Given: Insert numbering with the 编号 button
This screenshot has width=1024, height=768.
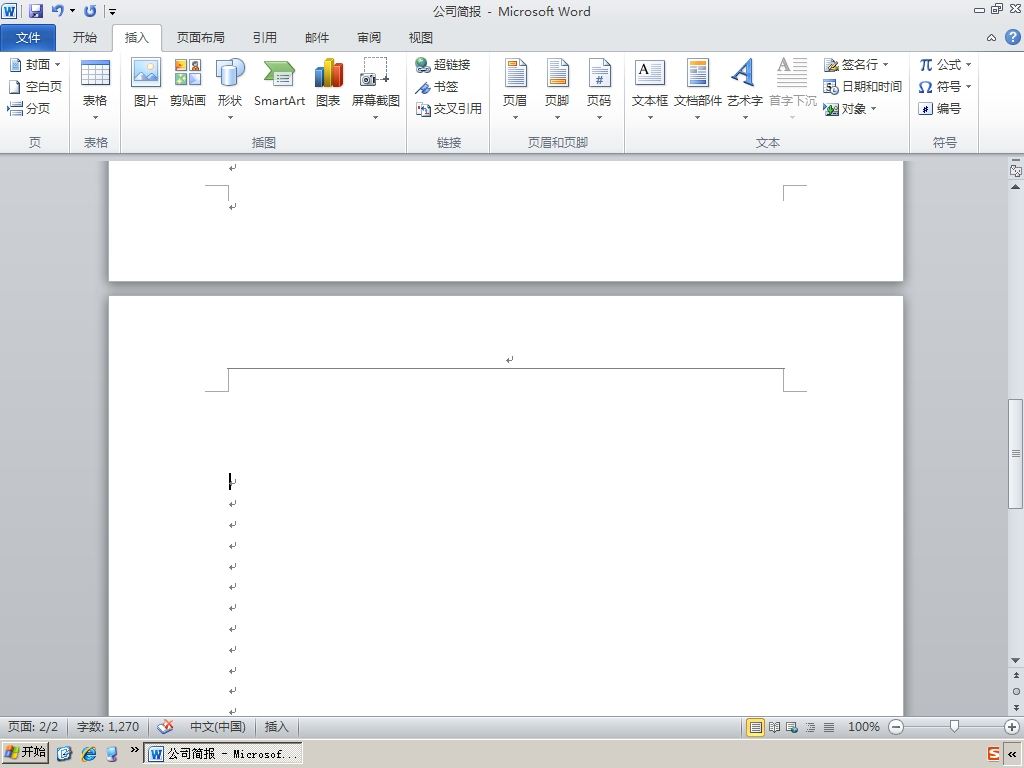Looking at the screenshot, I should (x=939, y=109).
